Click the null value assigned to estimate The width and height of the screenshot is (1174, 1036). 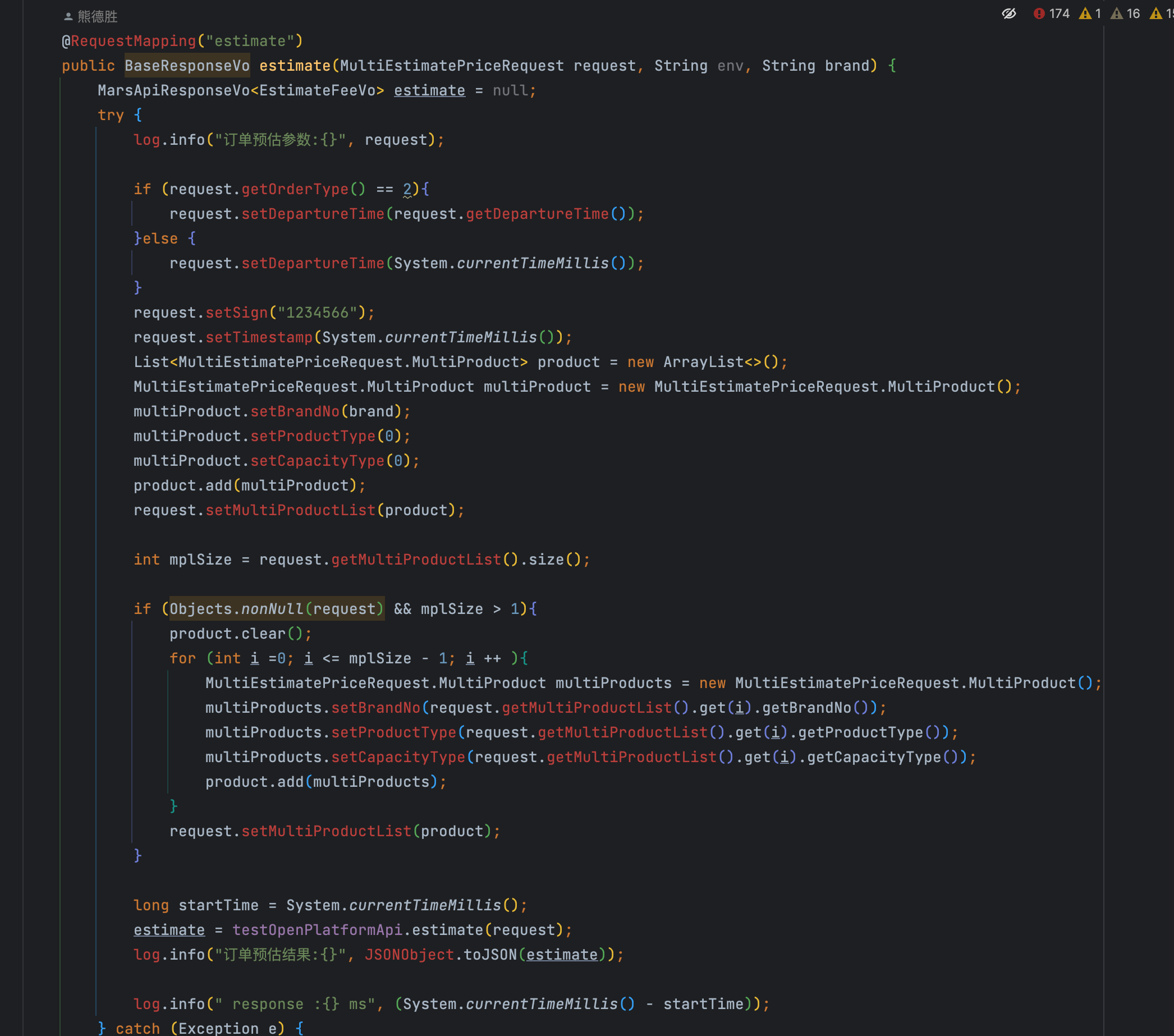click(x=510, y=90)
